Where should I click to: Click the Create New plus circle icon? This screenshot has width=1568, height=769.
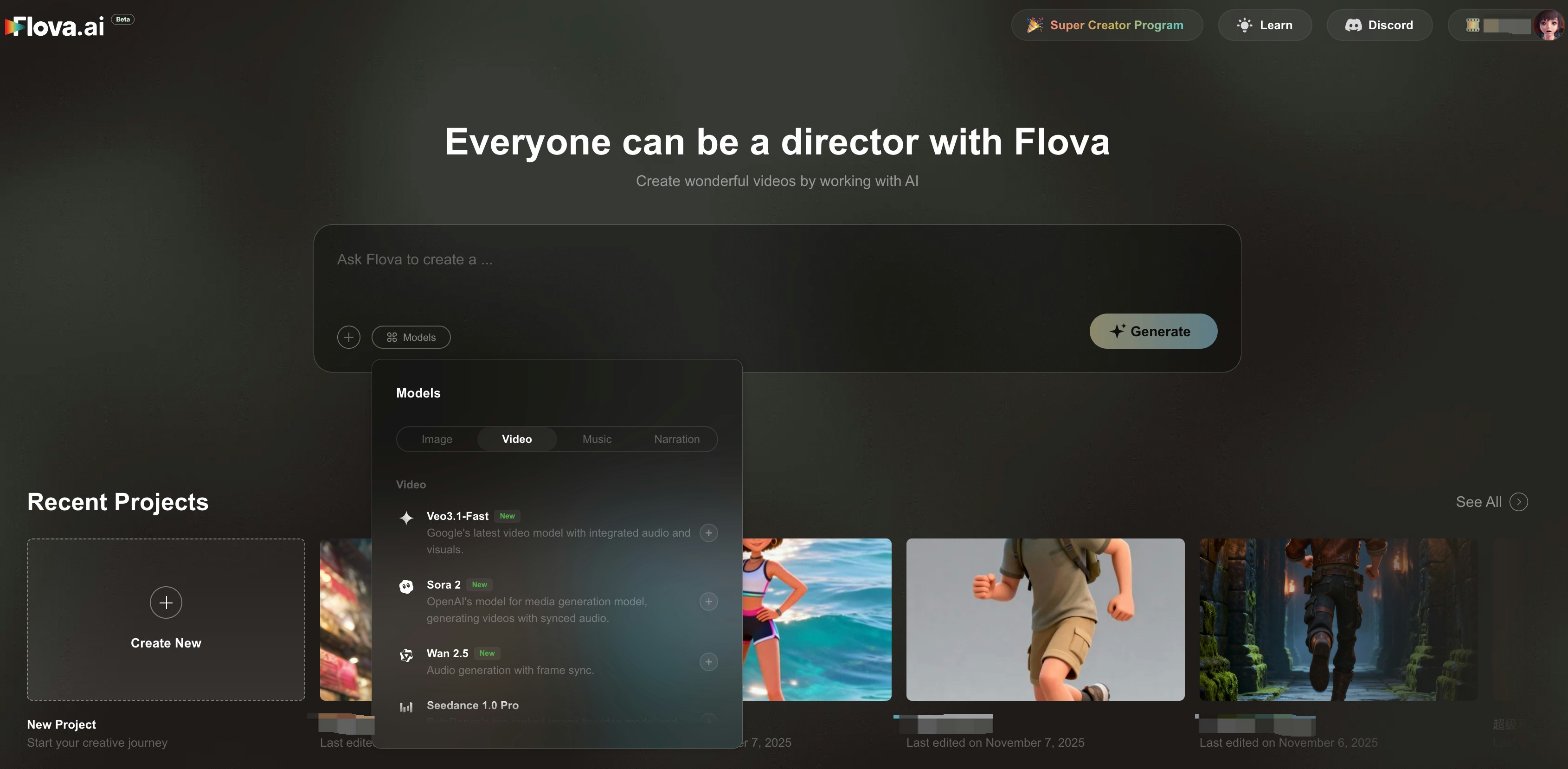[166, 602]
